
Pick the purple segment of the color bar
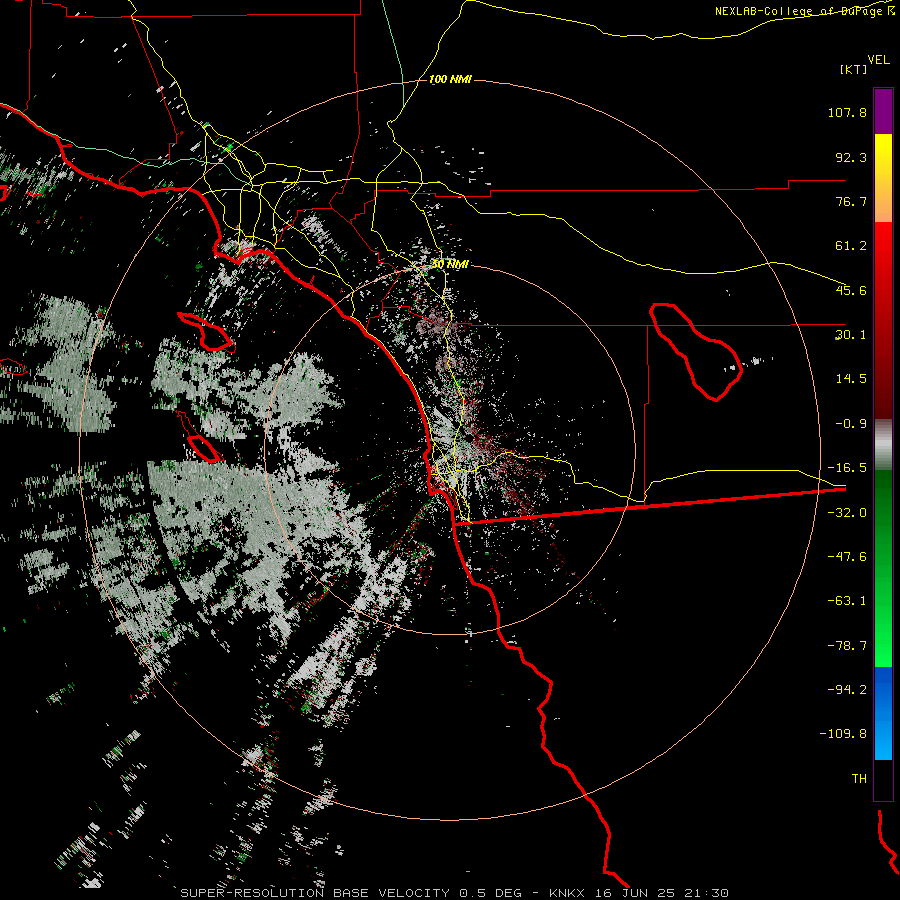tap(883, 111)
